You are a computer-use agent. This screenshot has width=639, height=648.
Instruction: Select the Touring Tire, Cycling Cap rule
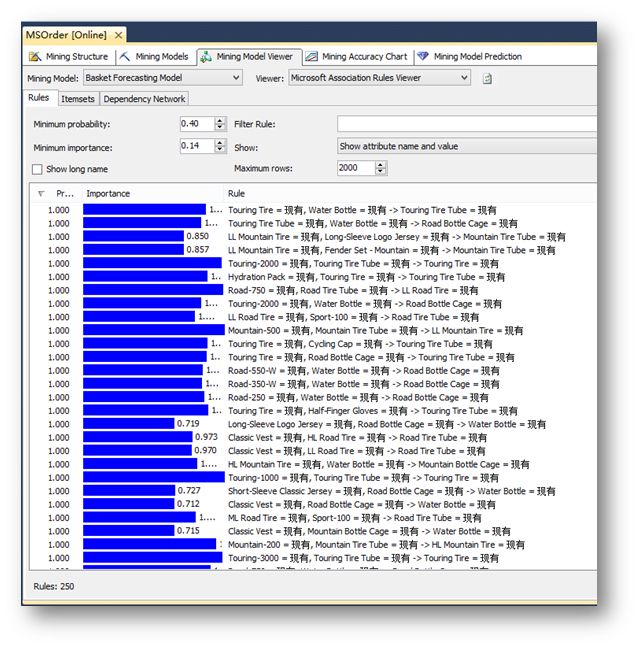[360, 344]
